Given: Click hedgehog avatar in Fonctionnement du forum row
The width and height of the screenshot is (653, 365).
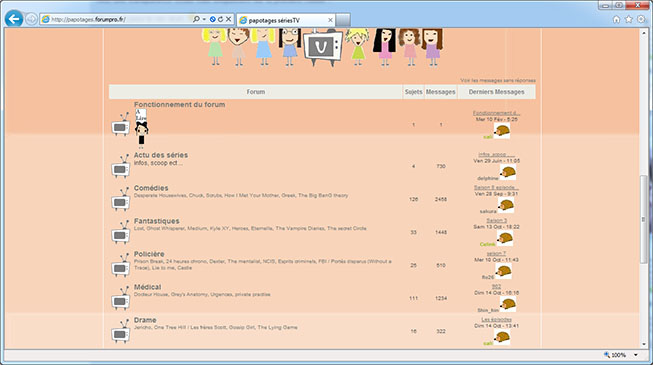Looking at the screenshot, I should [x=502, y=130].
